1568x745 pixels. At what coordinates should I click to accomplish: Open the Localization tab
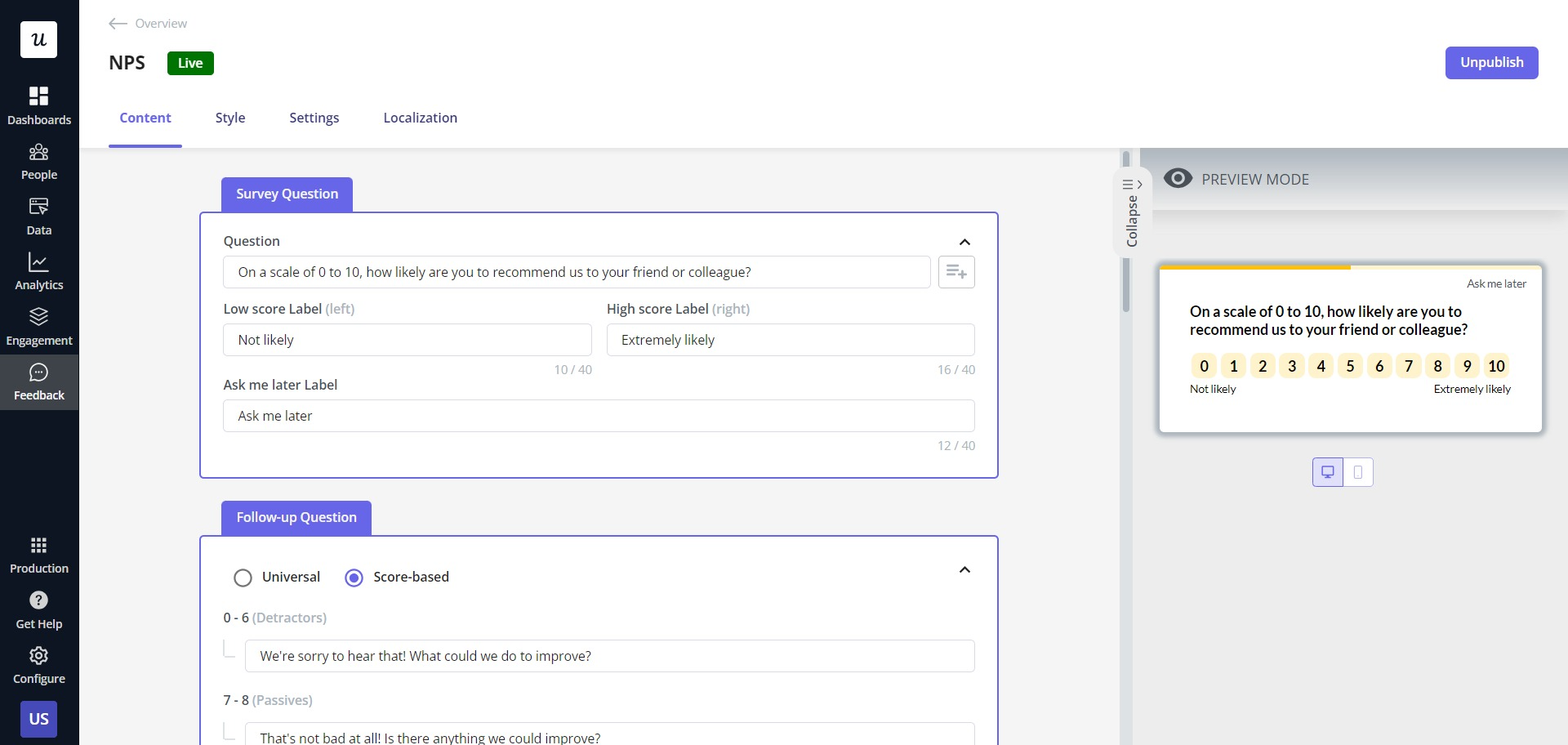(420, 118)
